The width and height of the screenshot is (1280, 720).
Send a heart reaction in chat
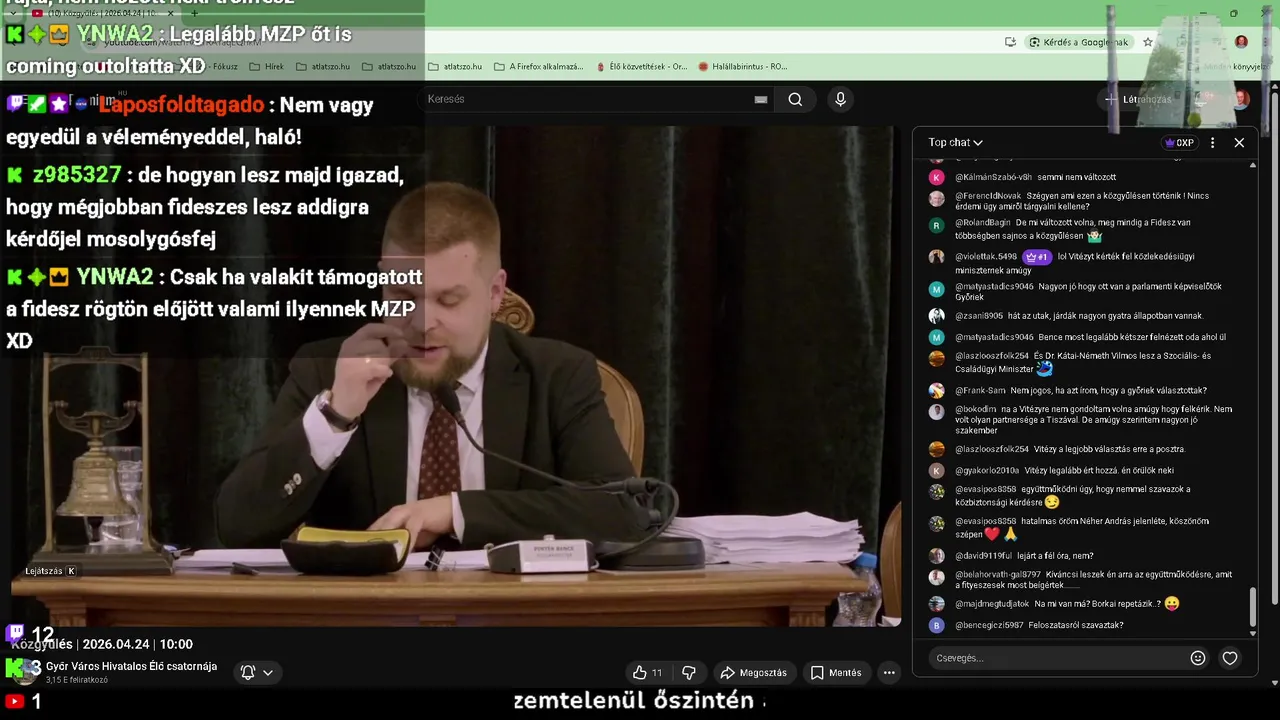pyautogui.click(x=1230, y=658)
